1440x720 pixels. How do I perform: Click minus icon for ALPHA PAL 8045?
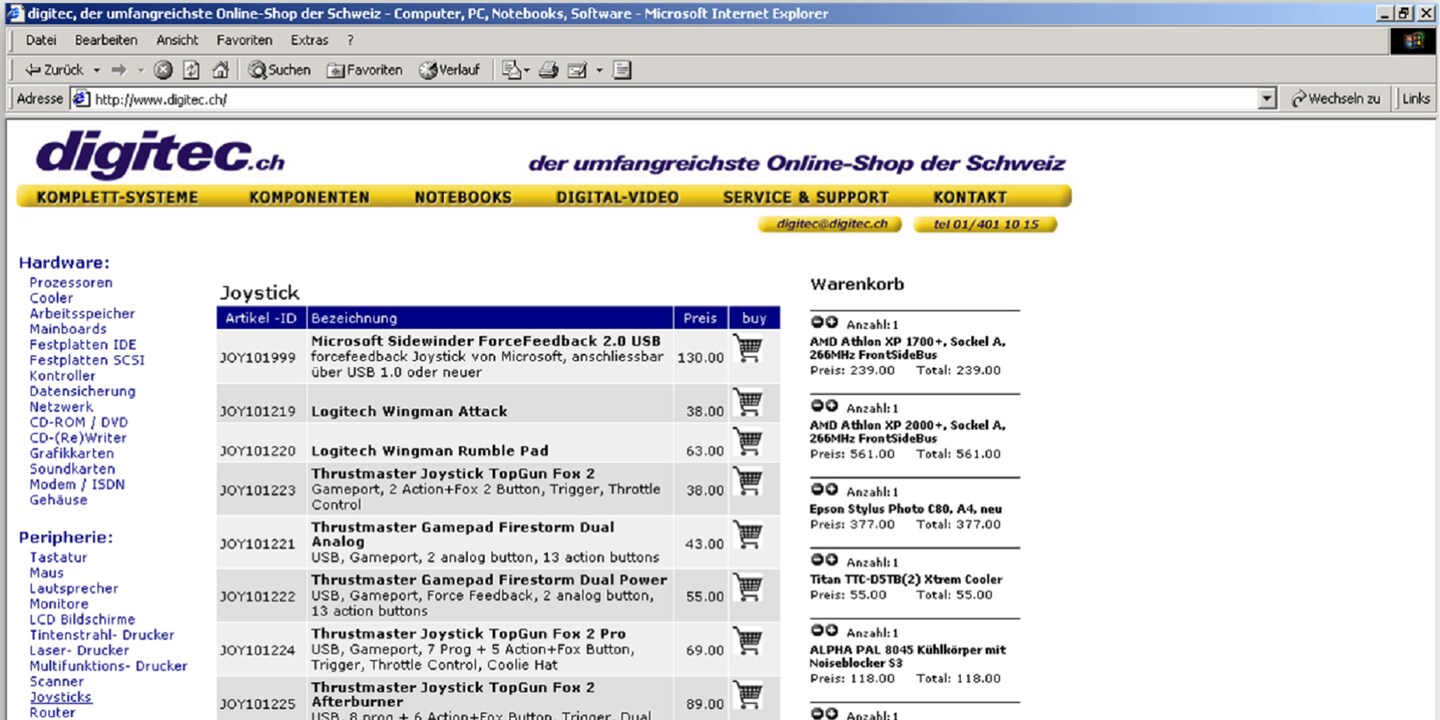point(817,631)
